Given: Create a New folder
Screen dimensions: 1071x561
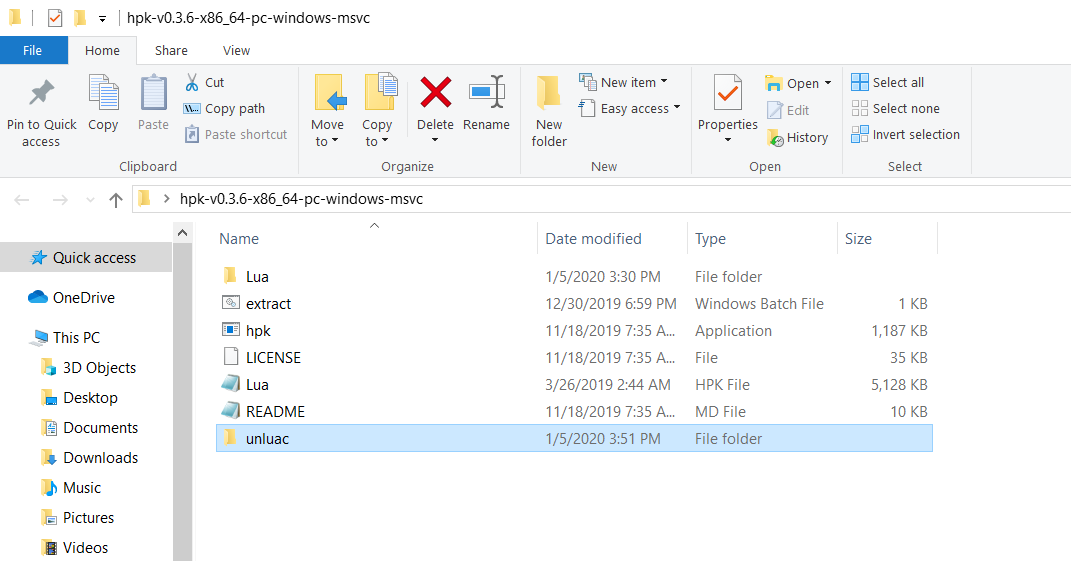Looking at the screenshot, I should pos(549,112).
